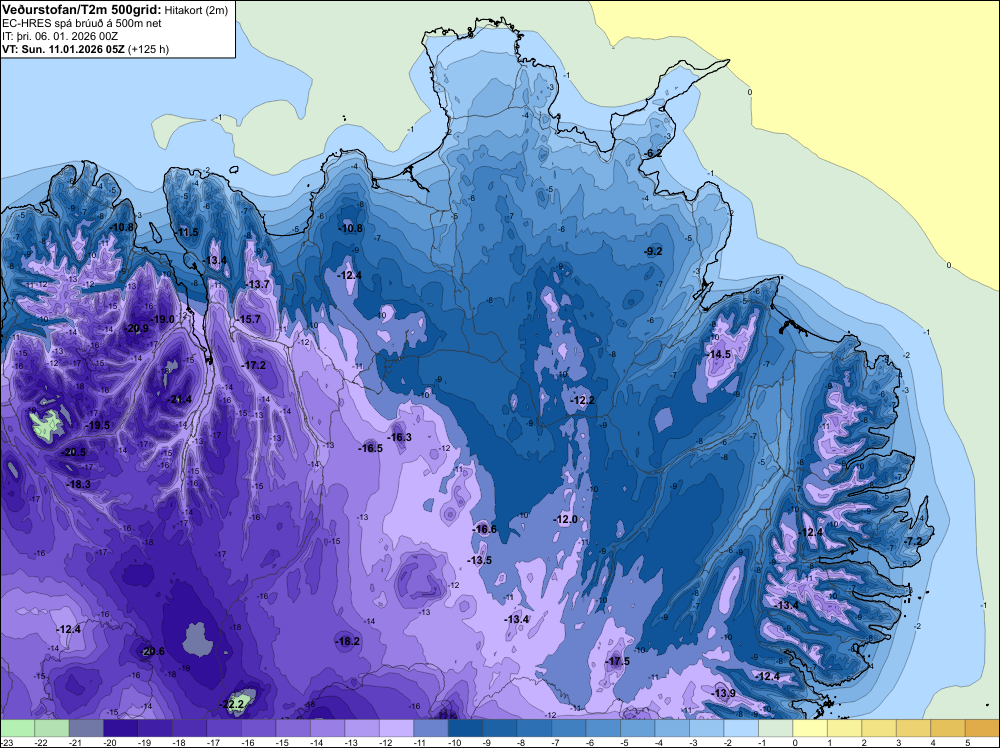
Task: Click the -6.2 temperature value
Action: (654, 153)
